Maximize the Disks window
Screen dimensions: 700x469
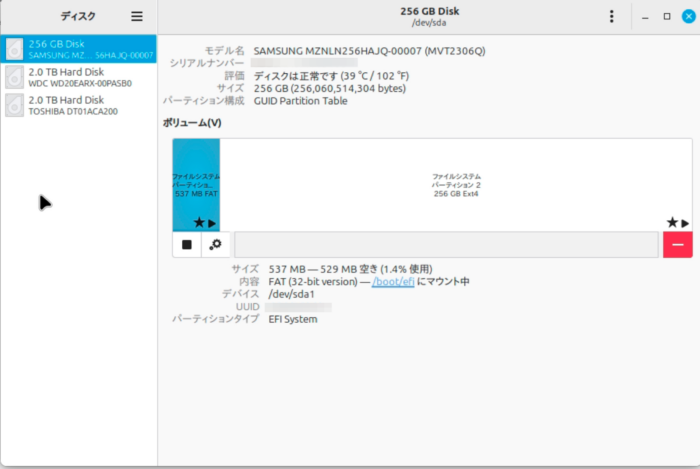667,17
